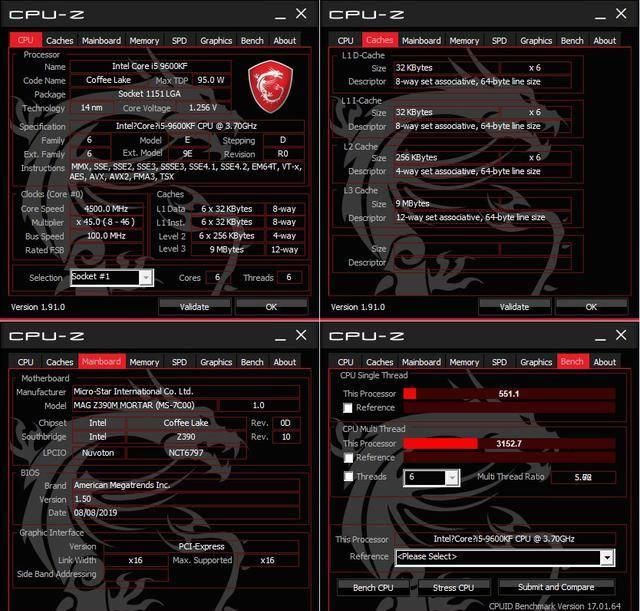Click multi thread score bar 3152.7
Viewport: 640px width, 611px height.
point(509,444)
